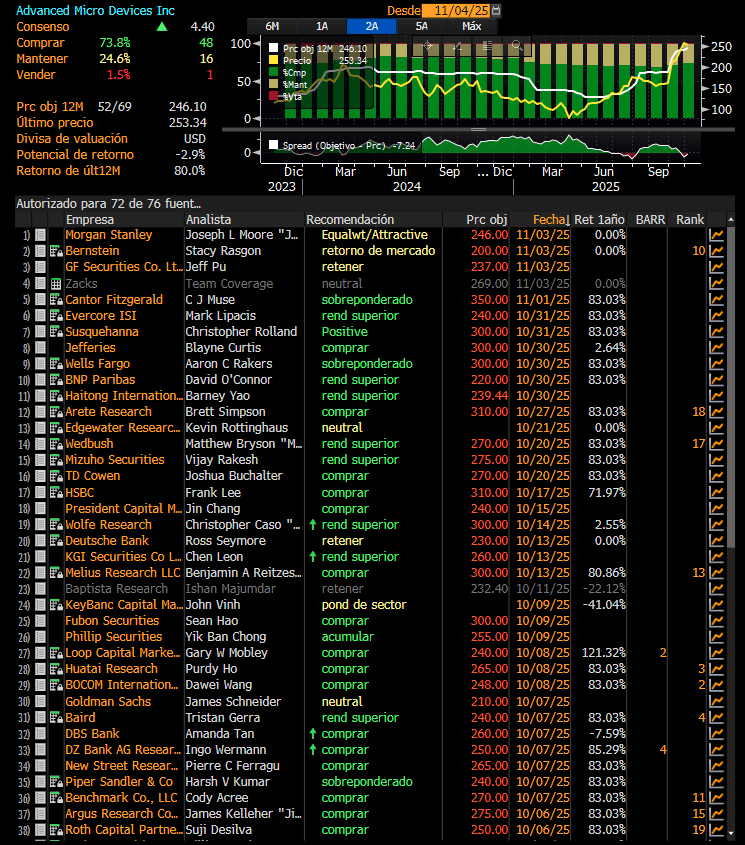This screenshot has width=745, height=845.
Task: Sort by Recomendación column header
Action: (350, 220)
